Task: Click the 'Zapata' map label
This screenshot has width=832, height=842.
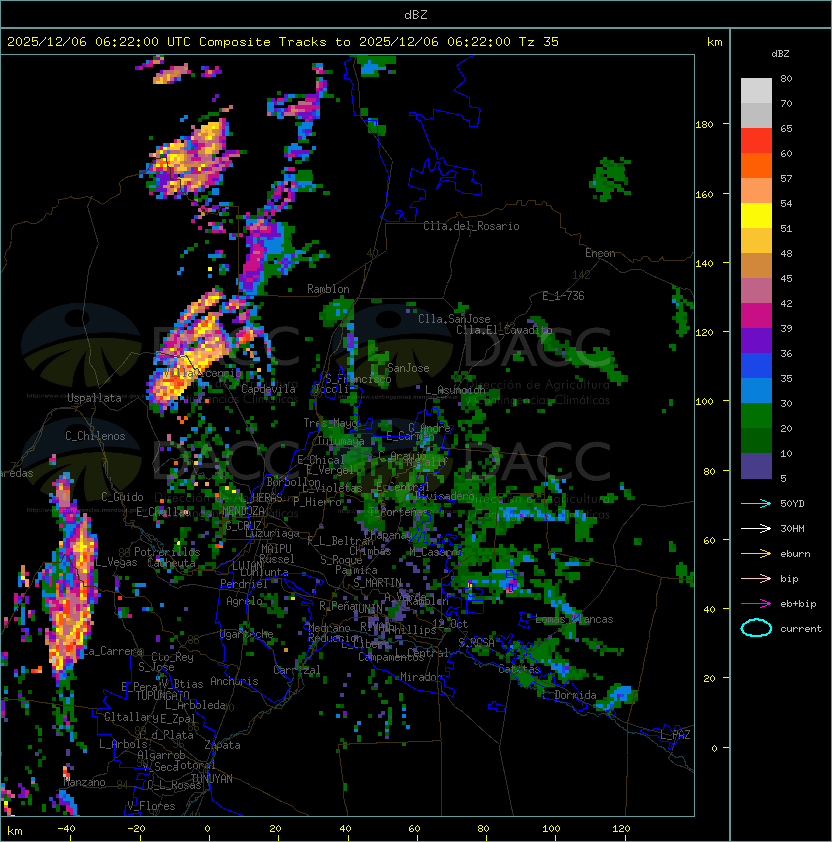Action: pos(222,745)
